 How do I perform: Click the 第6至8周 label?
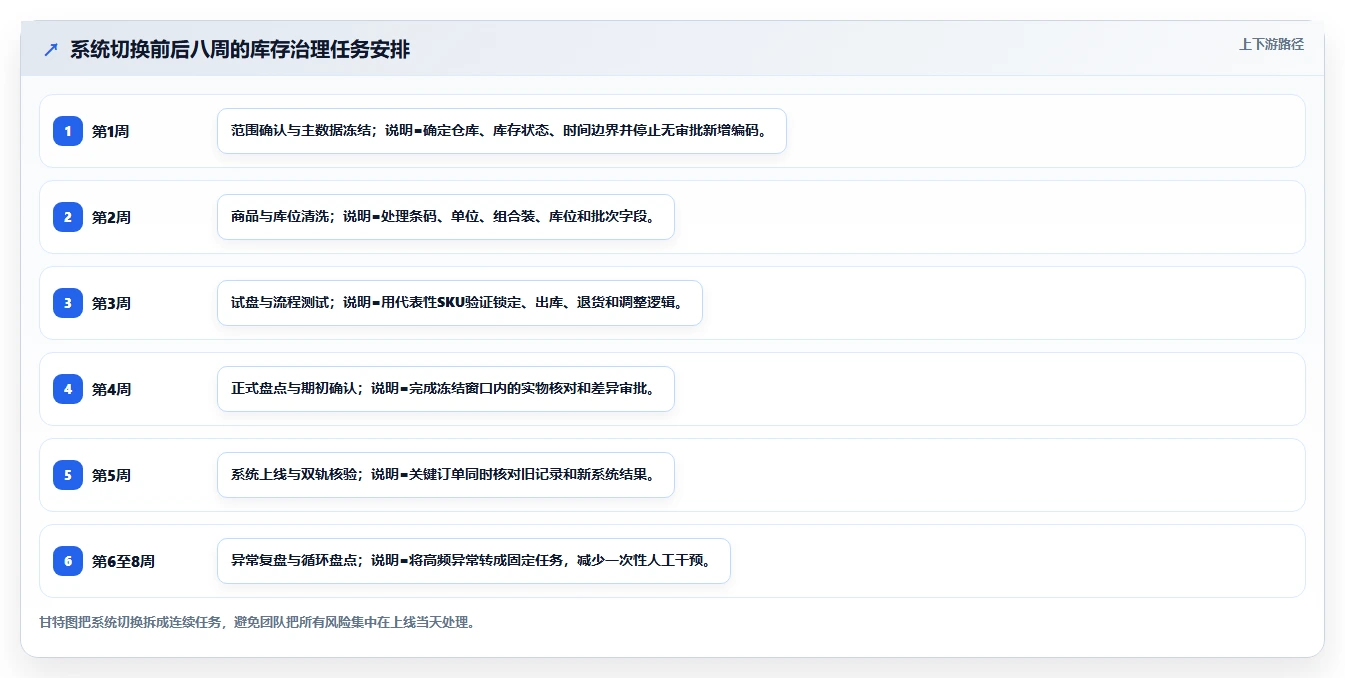[x=123, y=561]
